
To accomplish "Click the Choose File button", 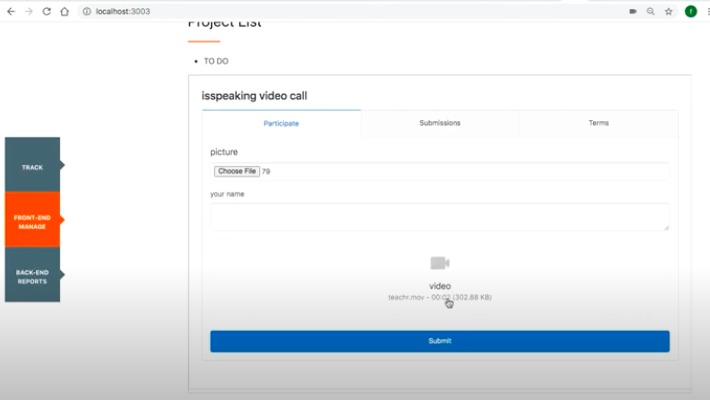I will pos(237,171).
